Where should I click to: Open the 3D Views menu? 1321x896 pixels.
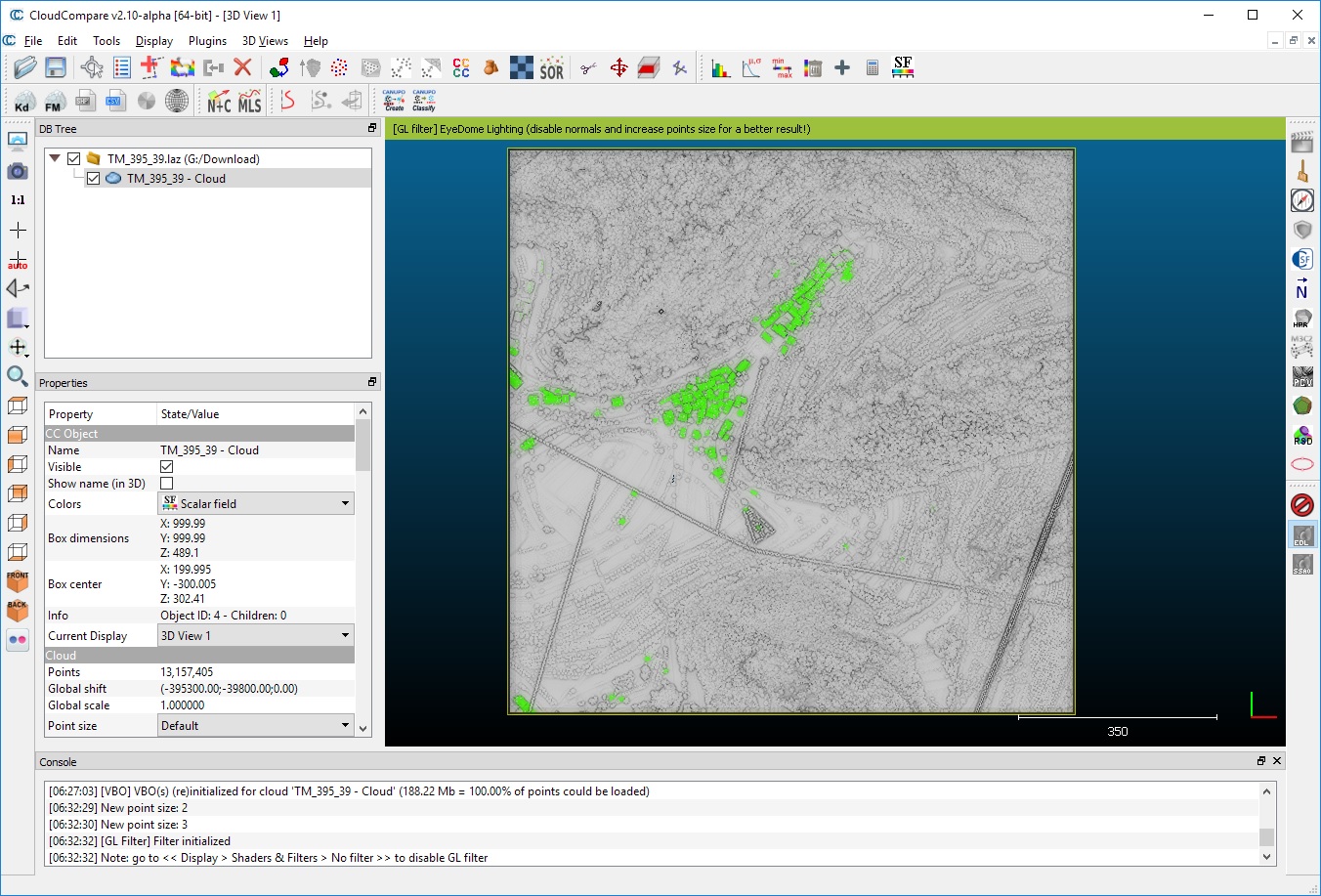(x=265, y=41)
